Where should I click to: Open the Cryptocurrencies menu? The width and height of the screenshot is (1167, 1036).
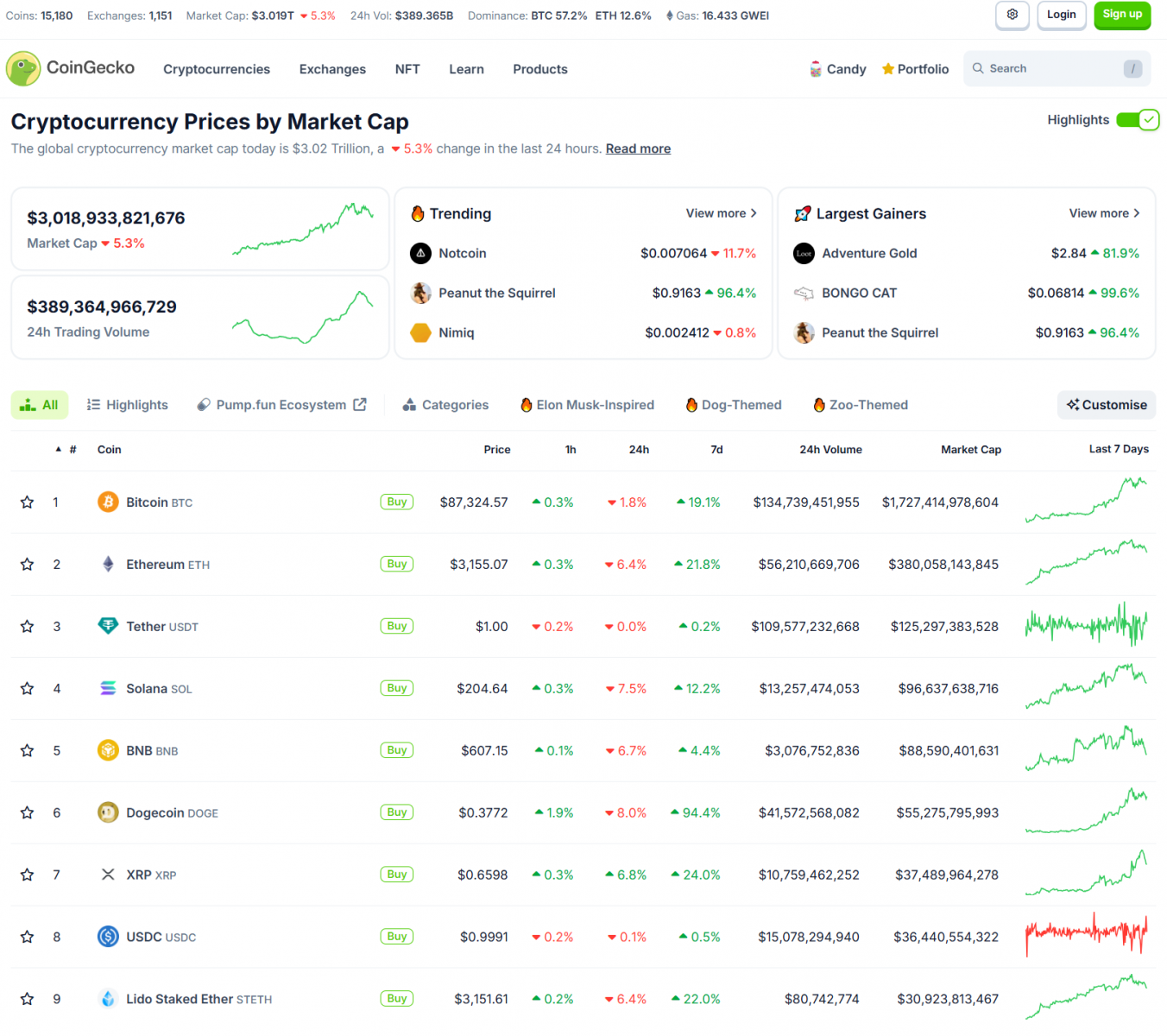pos(217,69)
